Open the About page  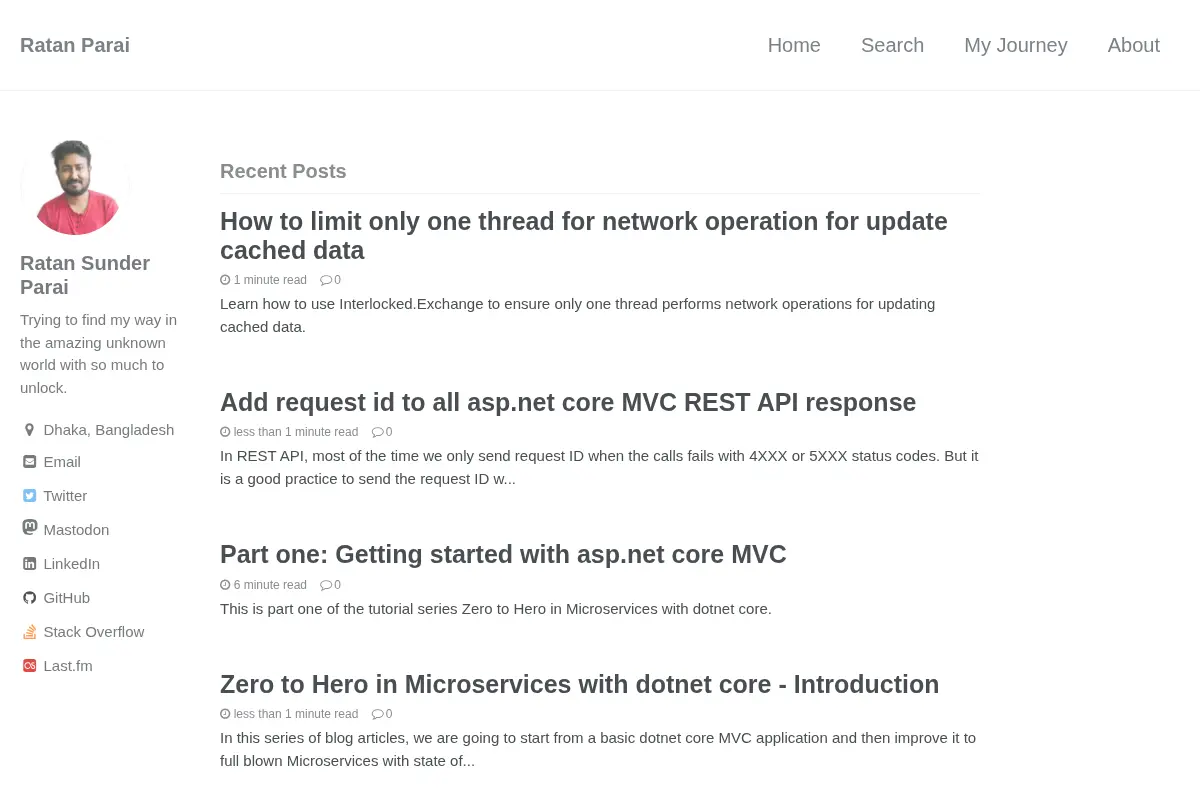pyautogui.click(x=1134, y=45)
